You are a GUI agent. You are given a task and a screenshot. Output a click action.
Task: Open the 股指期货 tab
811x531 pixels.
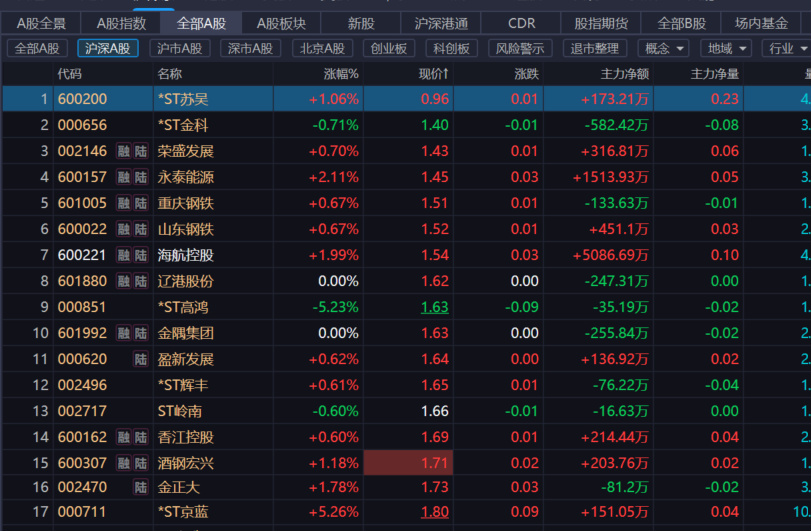coord(601,23)
